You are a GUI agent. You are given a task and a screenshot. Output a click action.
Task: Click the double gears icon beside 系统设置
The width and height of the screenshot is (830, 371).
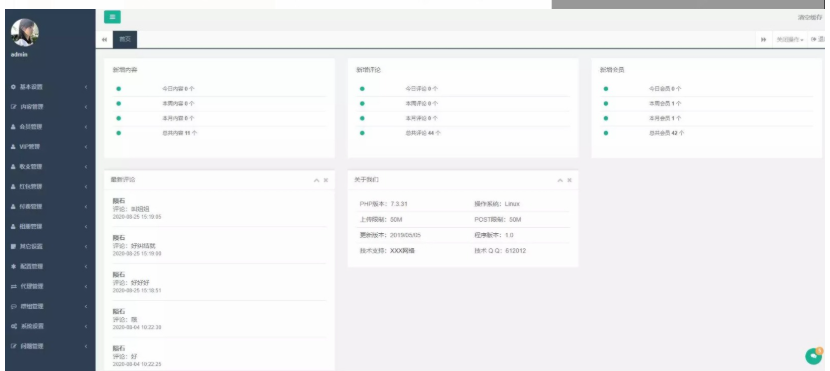pyautogui.click(x=14, y=327)
